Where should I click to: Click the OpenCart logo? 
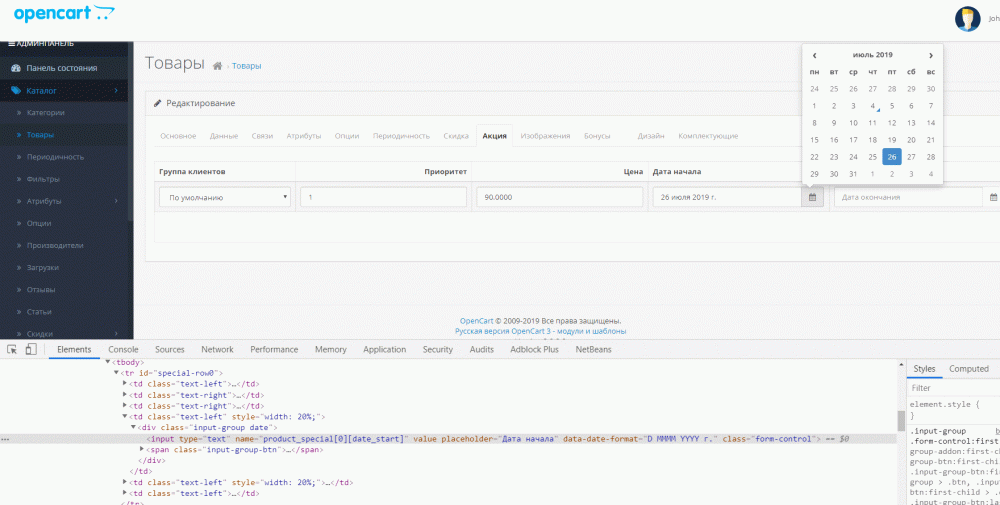pos(64,13)
